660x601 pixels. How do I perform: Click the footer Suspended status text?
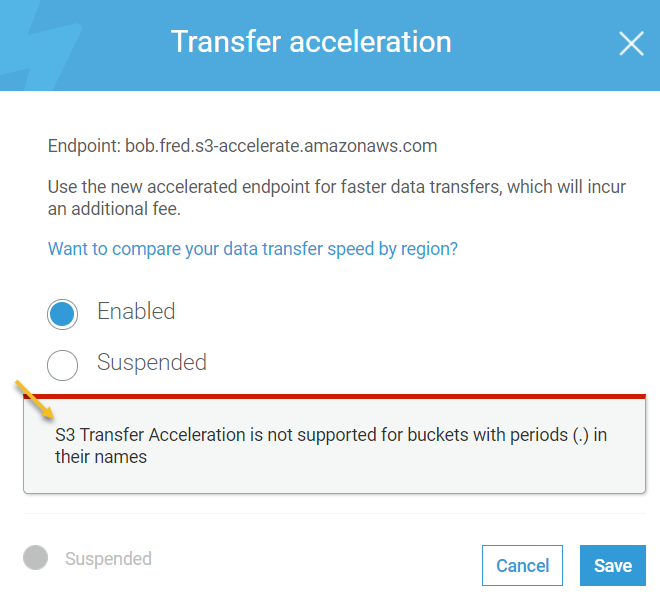coord(108,559)
